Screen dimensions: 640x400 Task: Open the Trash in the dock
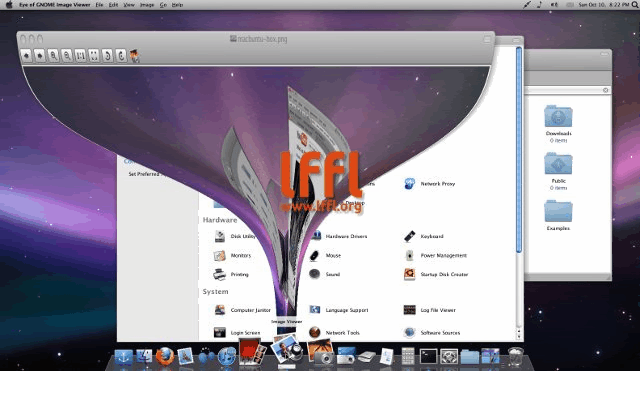tap(515, 354)
